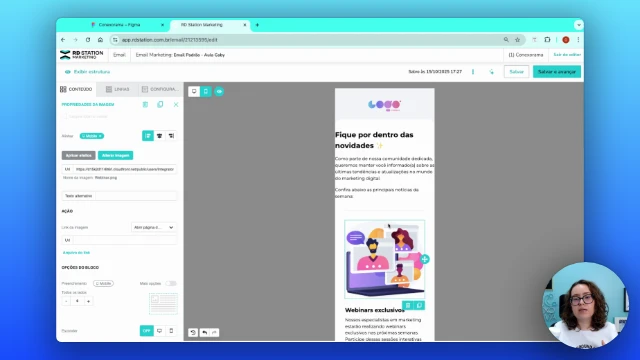Hide block on desktop devices

tap(160, 331)
